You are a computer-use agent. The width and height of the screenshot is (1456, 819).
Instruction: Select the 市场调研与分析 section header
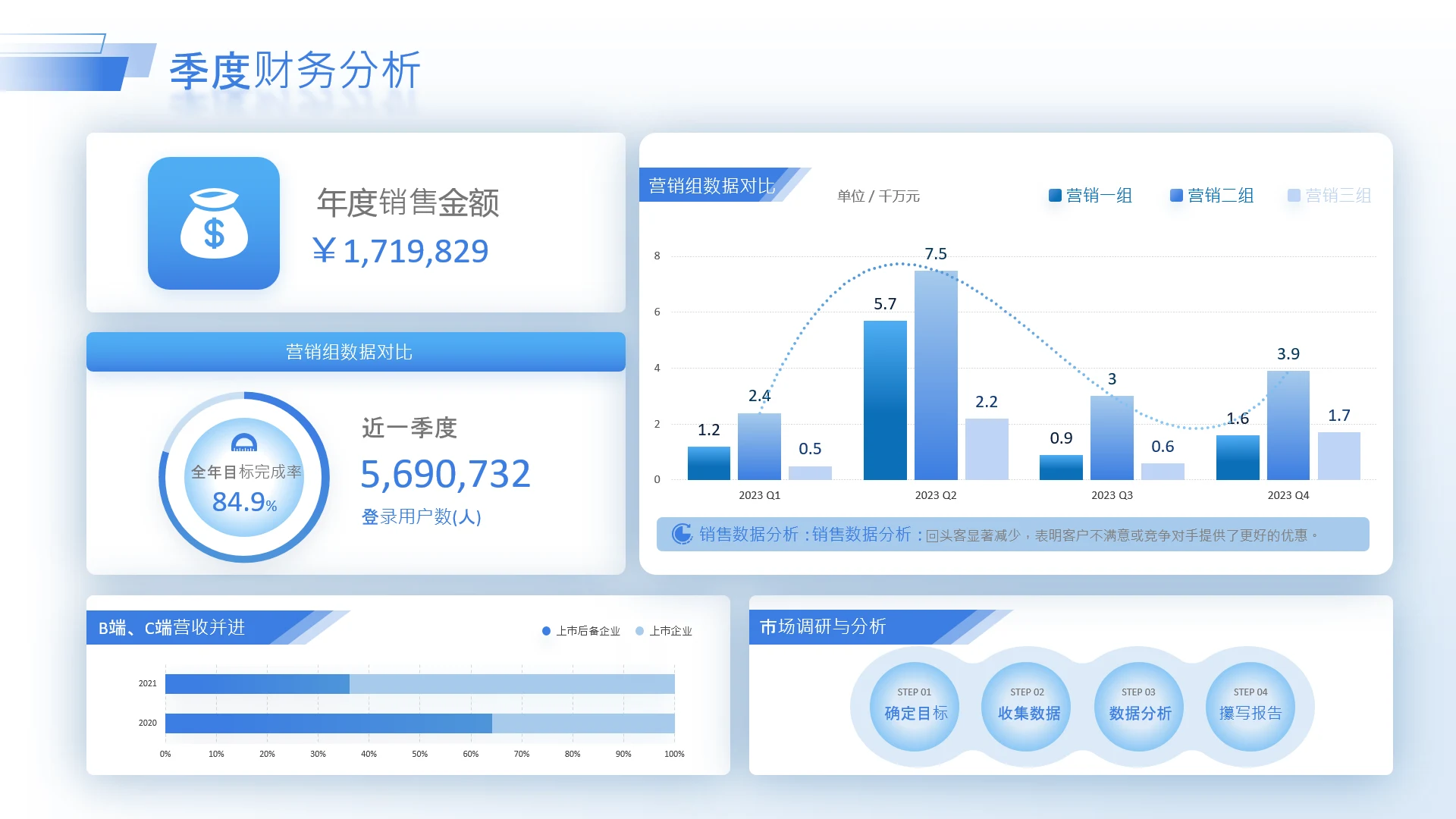pyautogui.click(x=823, y=627)
